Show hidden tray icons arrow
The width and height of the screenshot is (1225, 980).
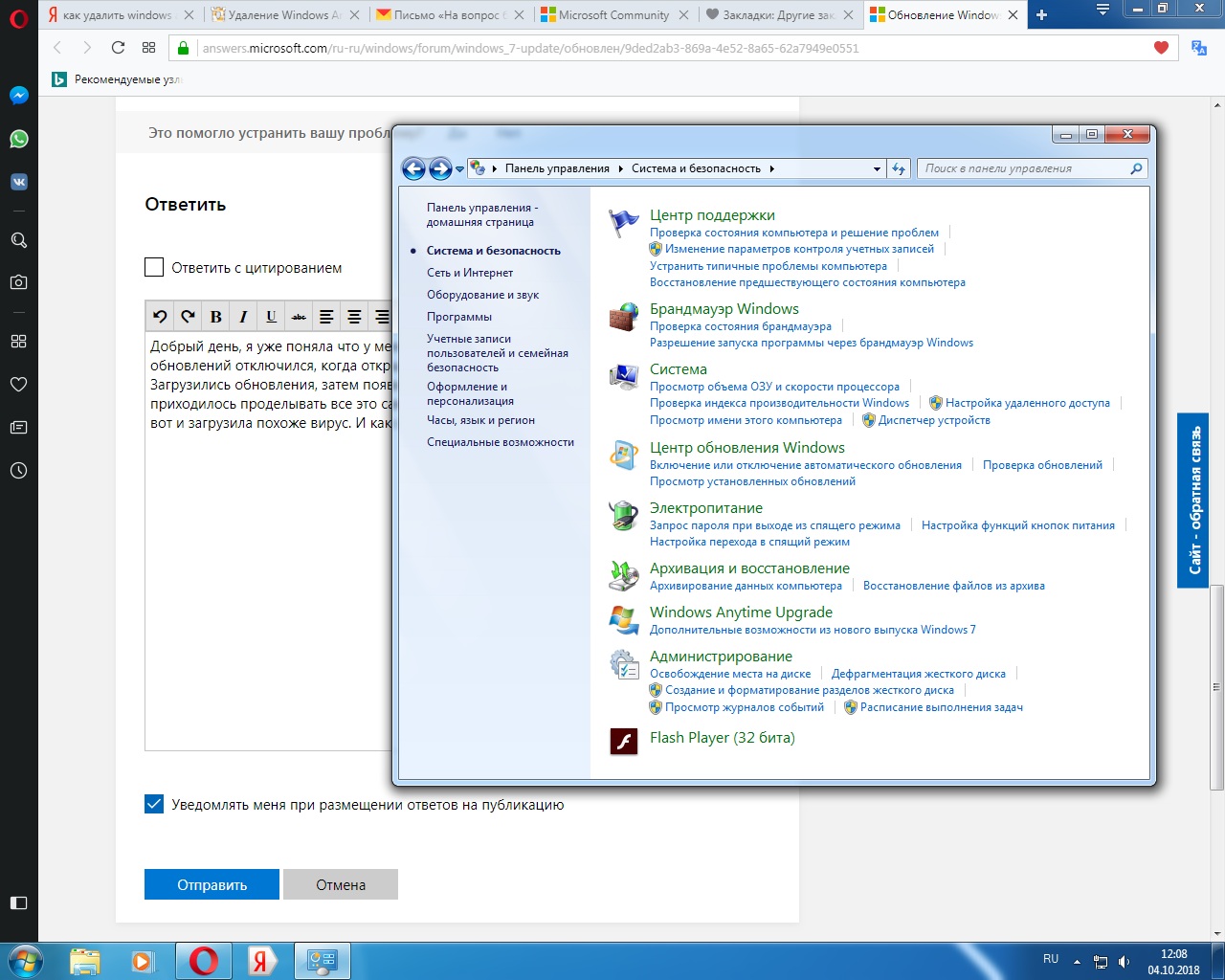tap(1077, 962)
